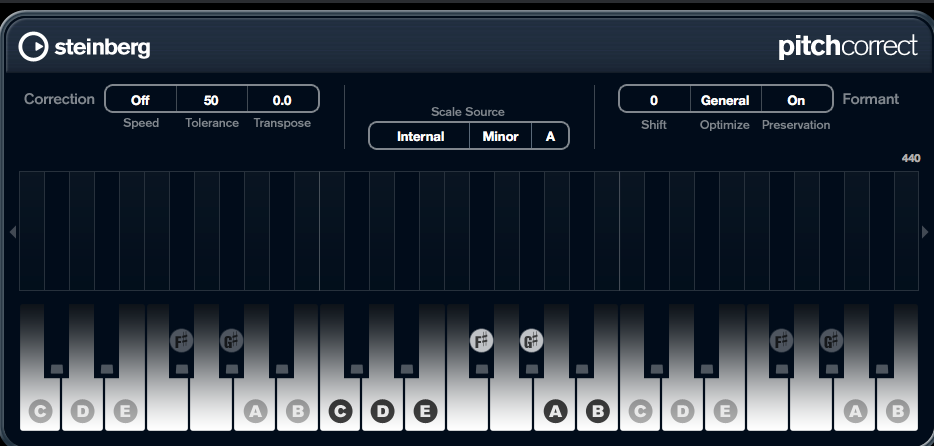Click the A note in the rightmost octave
Image resolution: width=934 pixels, height=446 pixels.
point(855,411)
